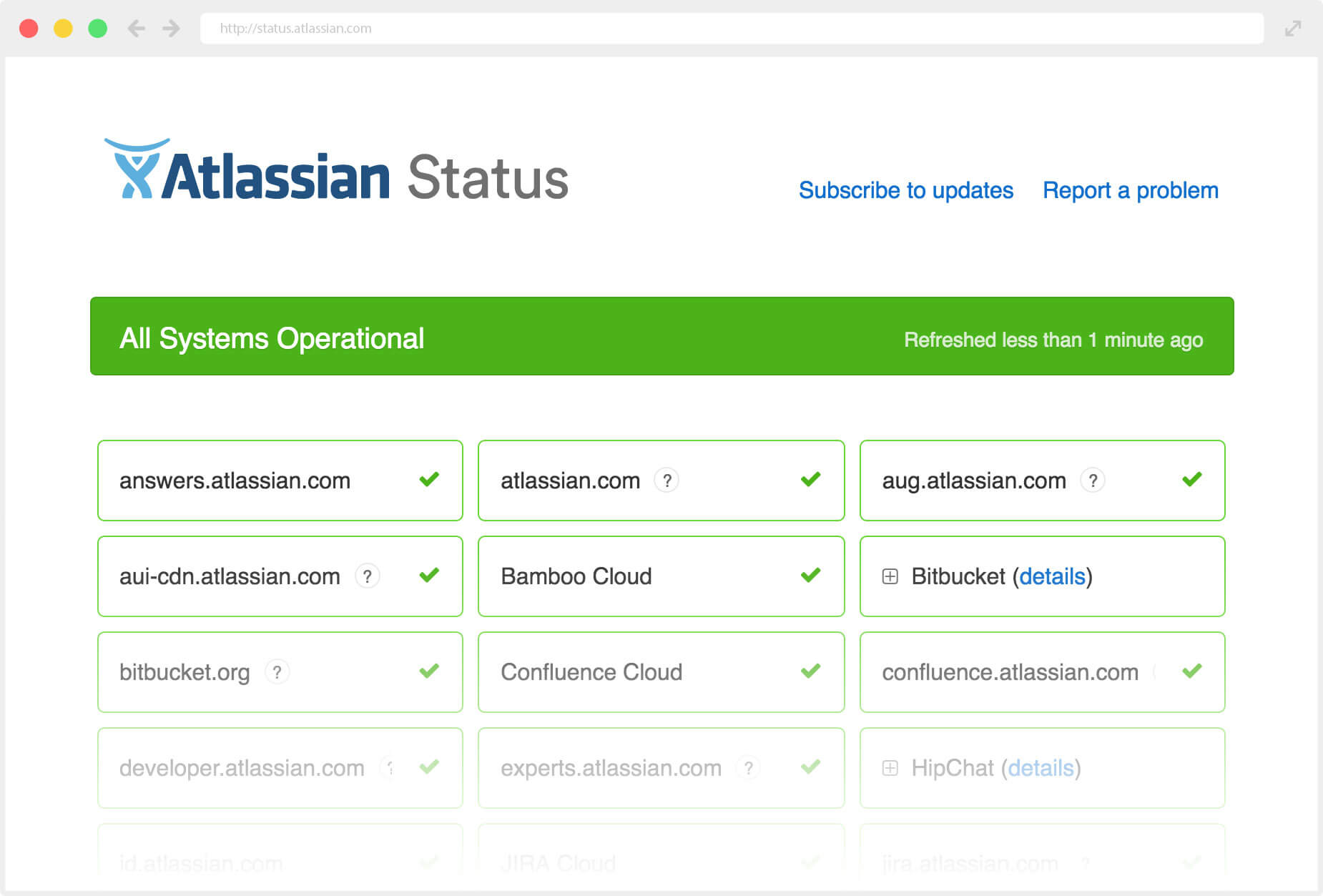Click the help icon beside atlassian.com
The height and width of the screenshot is (896, 1323).
[667, 481]
